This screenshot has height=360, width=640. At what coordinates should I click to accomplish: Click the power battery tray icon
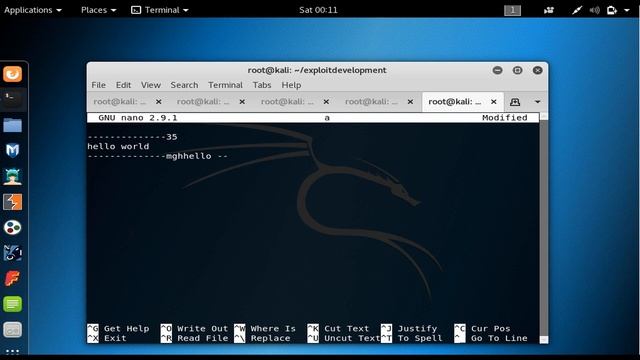612,10
